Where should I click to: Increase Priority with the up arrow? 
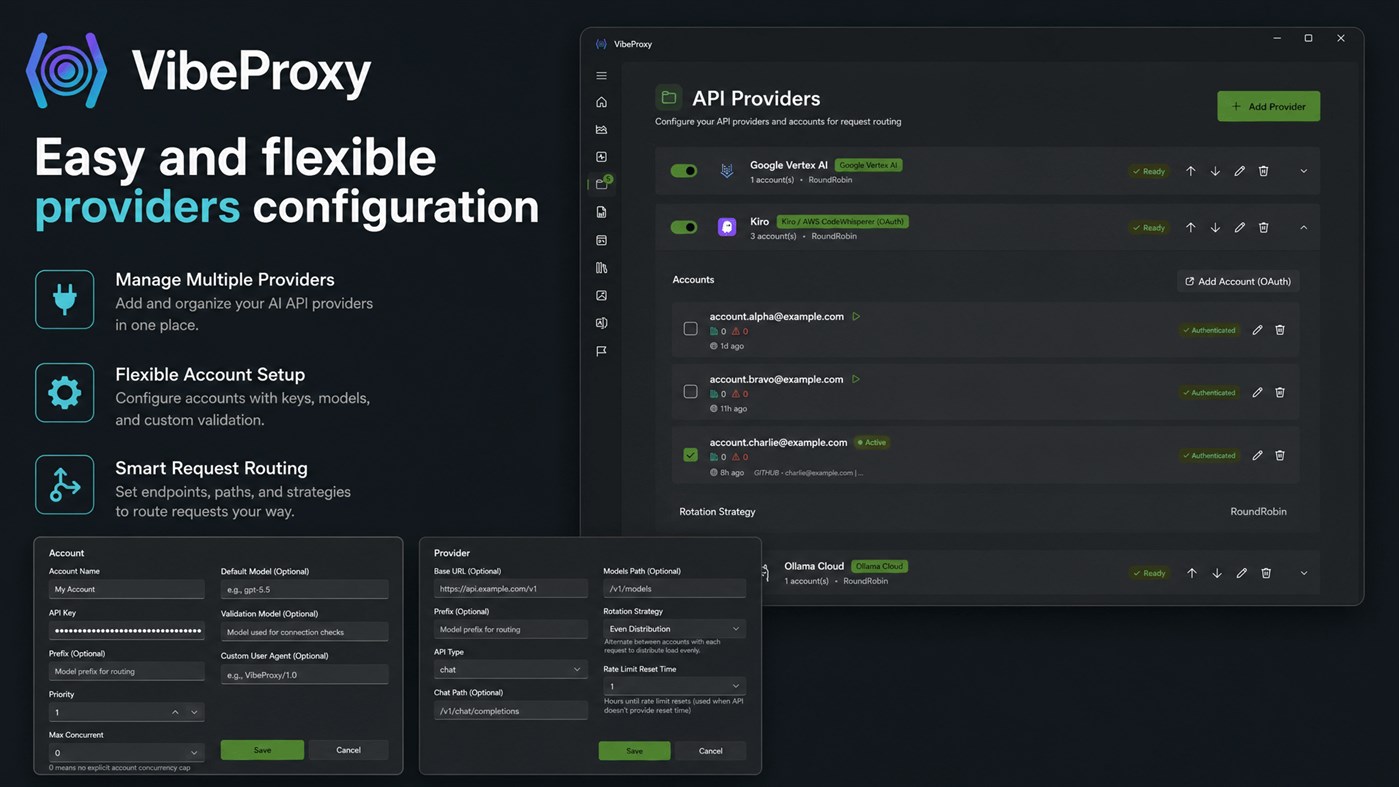coord(175,712)
